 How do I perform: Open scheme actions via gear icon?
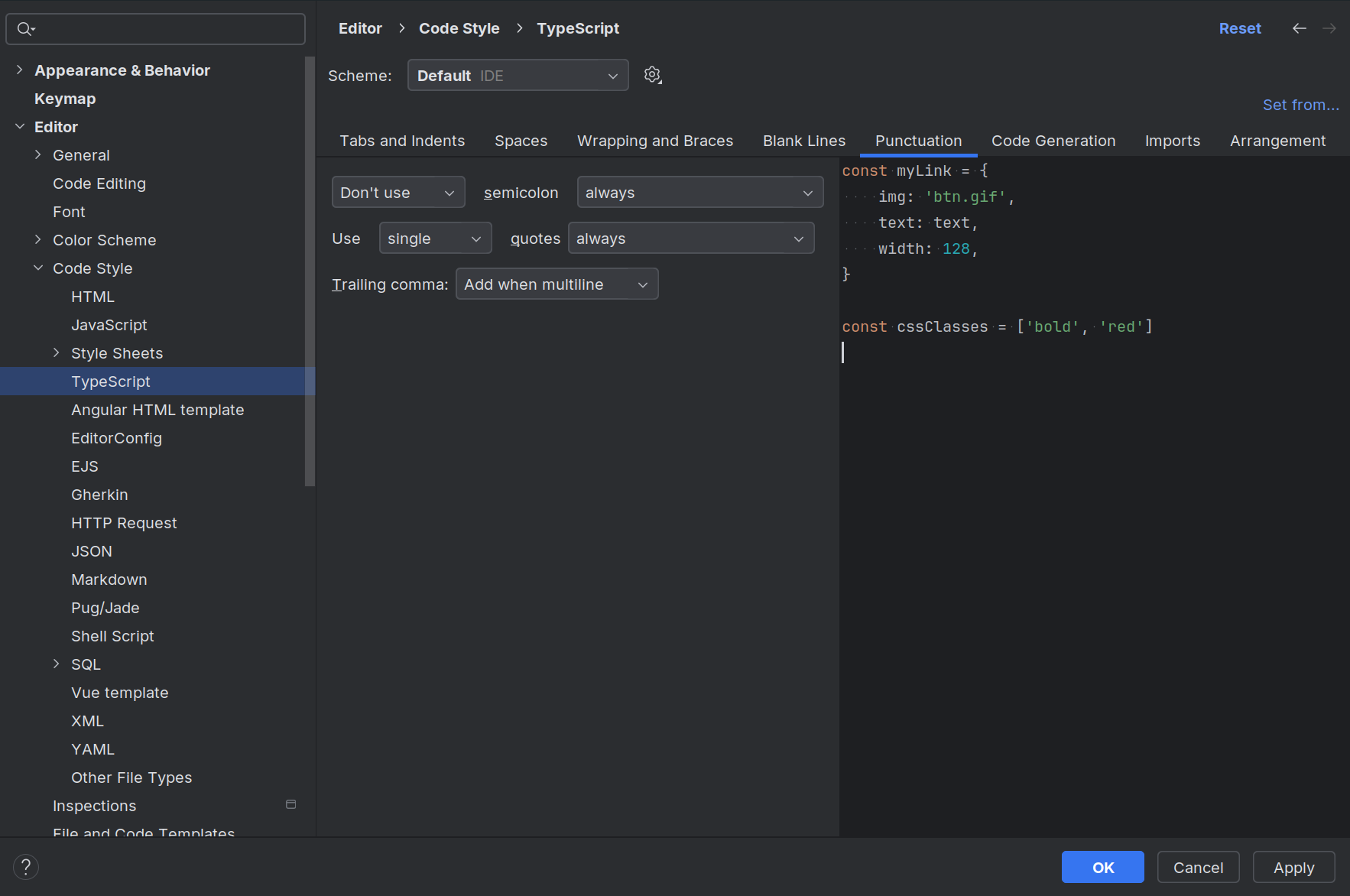(652, 75)
